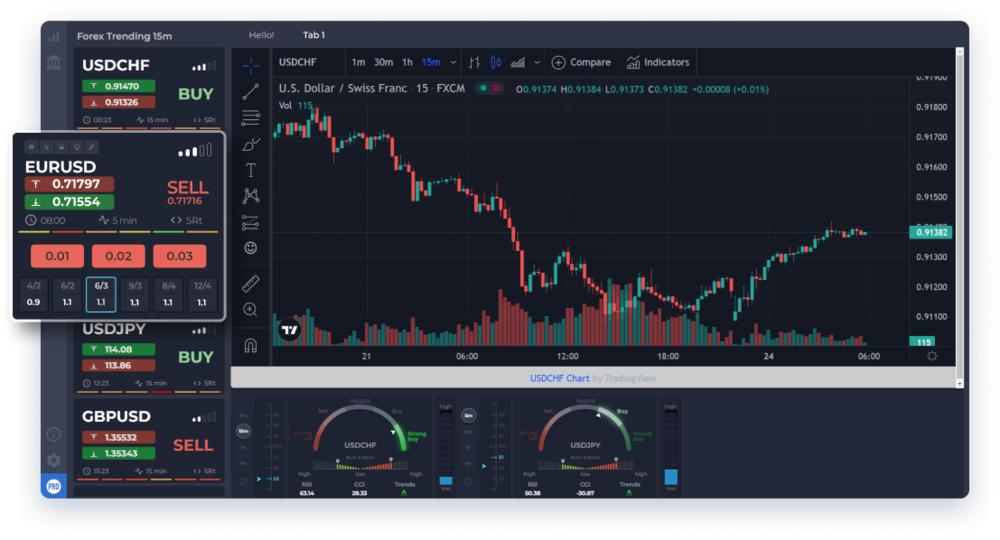The width and height of the screenshot is (1000, 540).
Task: Click the lock icon on EURUSD card
Action: 61,147
